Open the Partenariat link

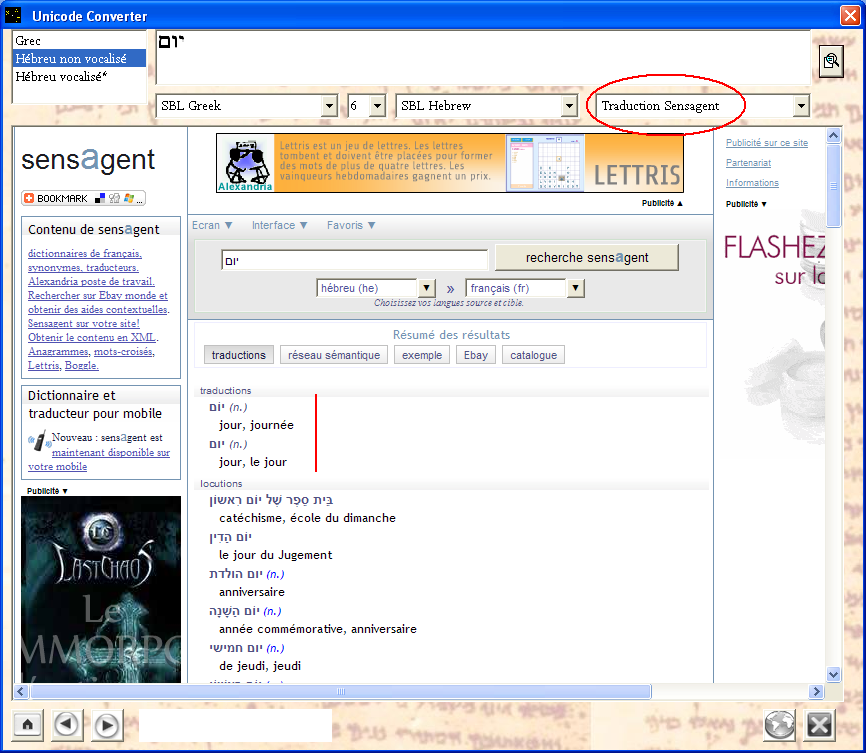coord(748,163)
